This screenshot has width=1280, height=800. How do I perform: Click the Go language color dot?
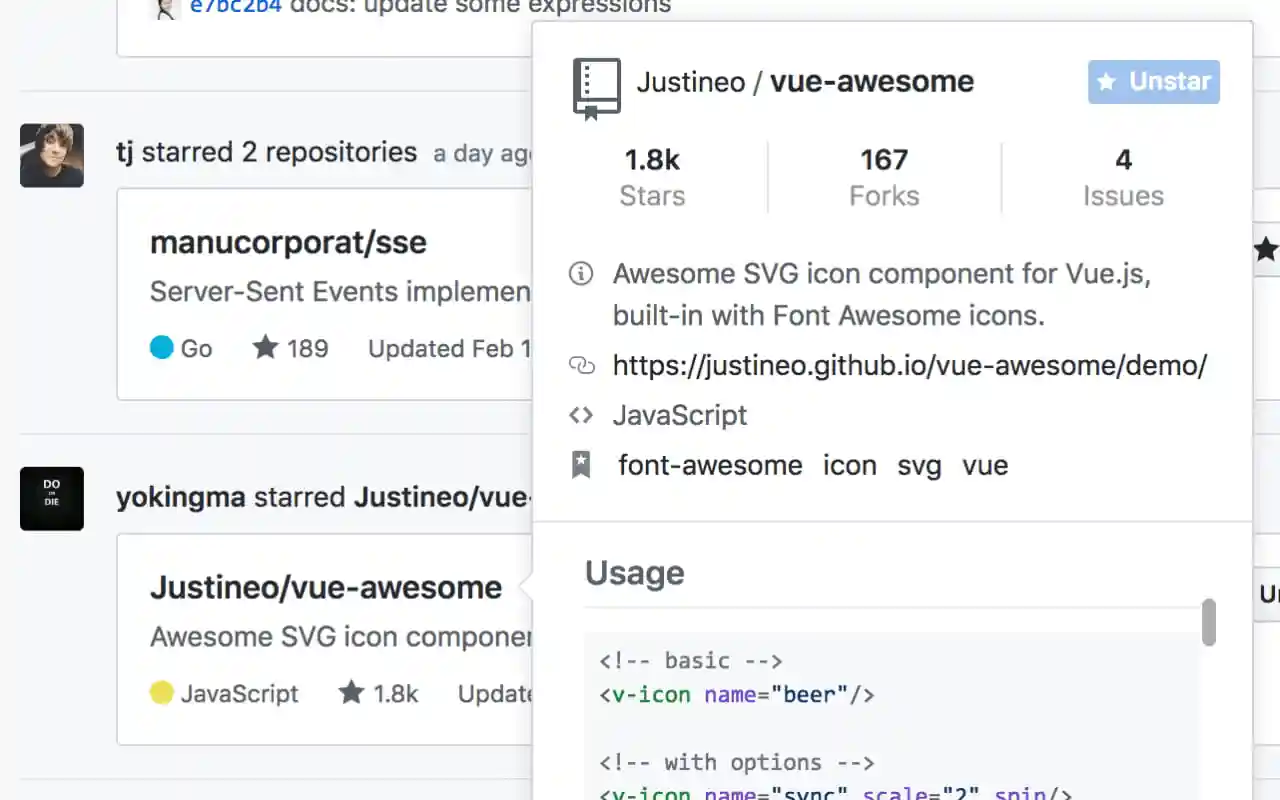(x=162, y=347)
